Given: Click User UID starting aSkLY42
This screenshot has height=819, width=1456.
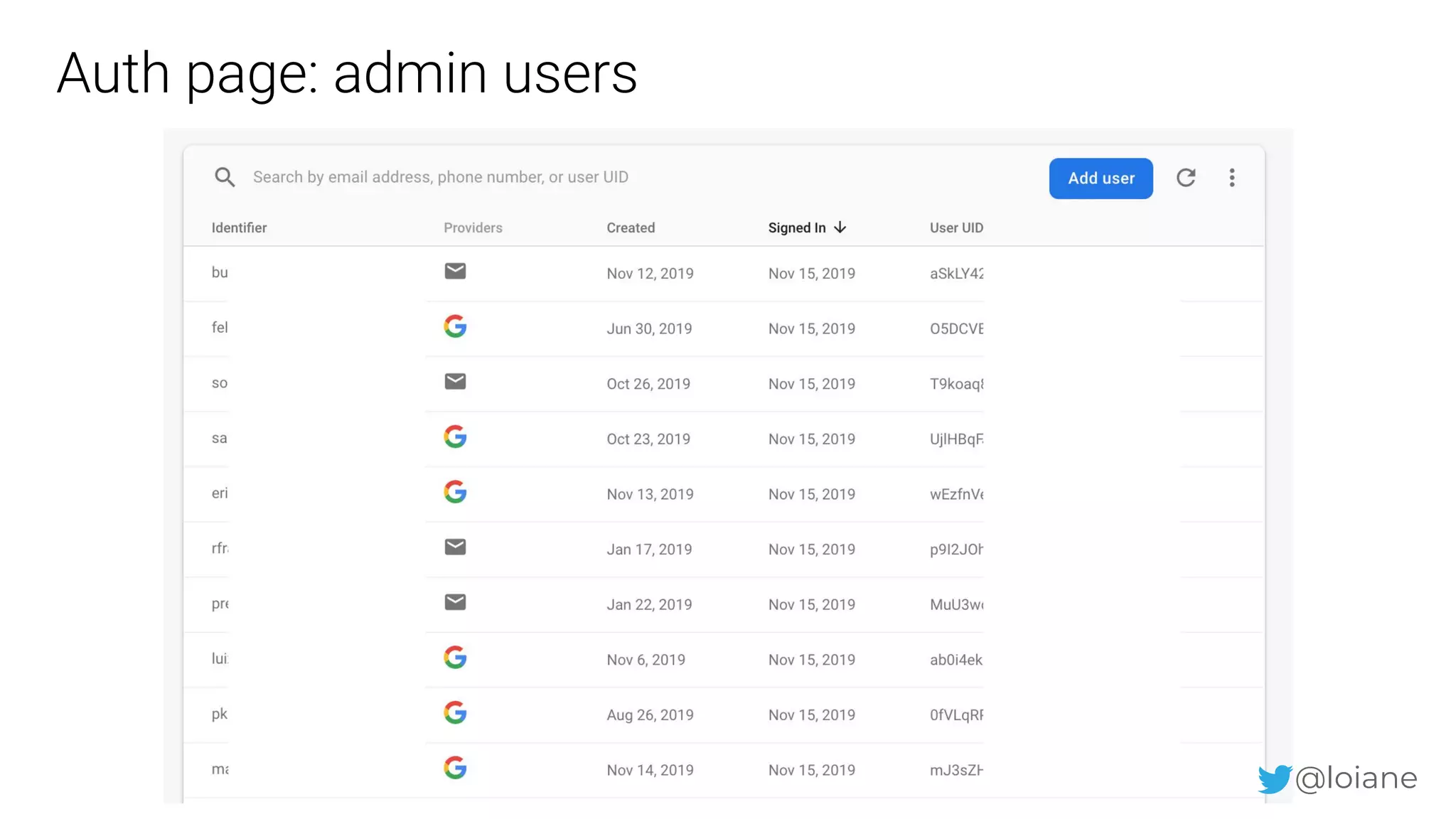Looking at the screenshot, I should coord(956,274).
